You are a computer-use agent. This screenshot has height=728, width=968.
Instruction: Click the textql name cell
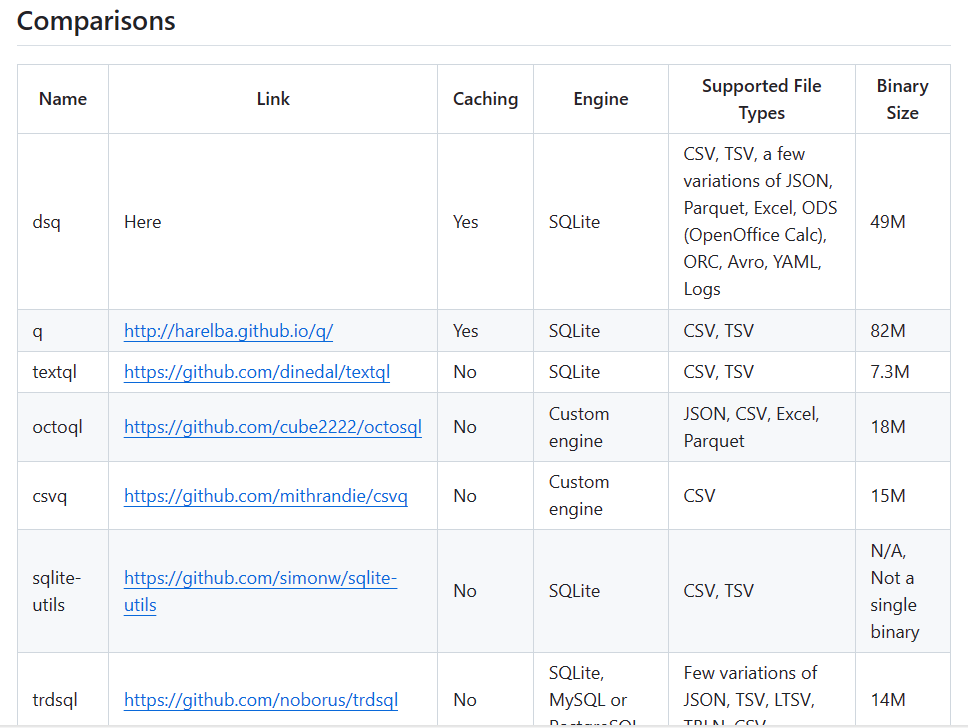[54, 372]
